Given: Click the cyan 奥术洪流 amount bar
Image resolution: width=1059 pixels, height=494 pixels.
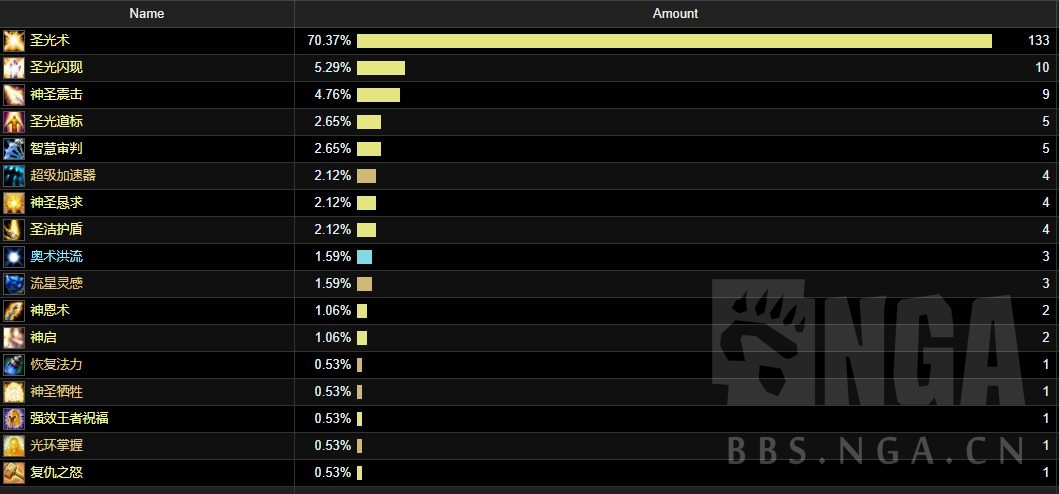Looking at the screenshot, I should tap(365, 257).
